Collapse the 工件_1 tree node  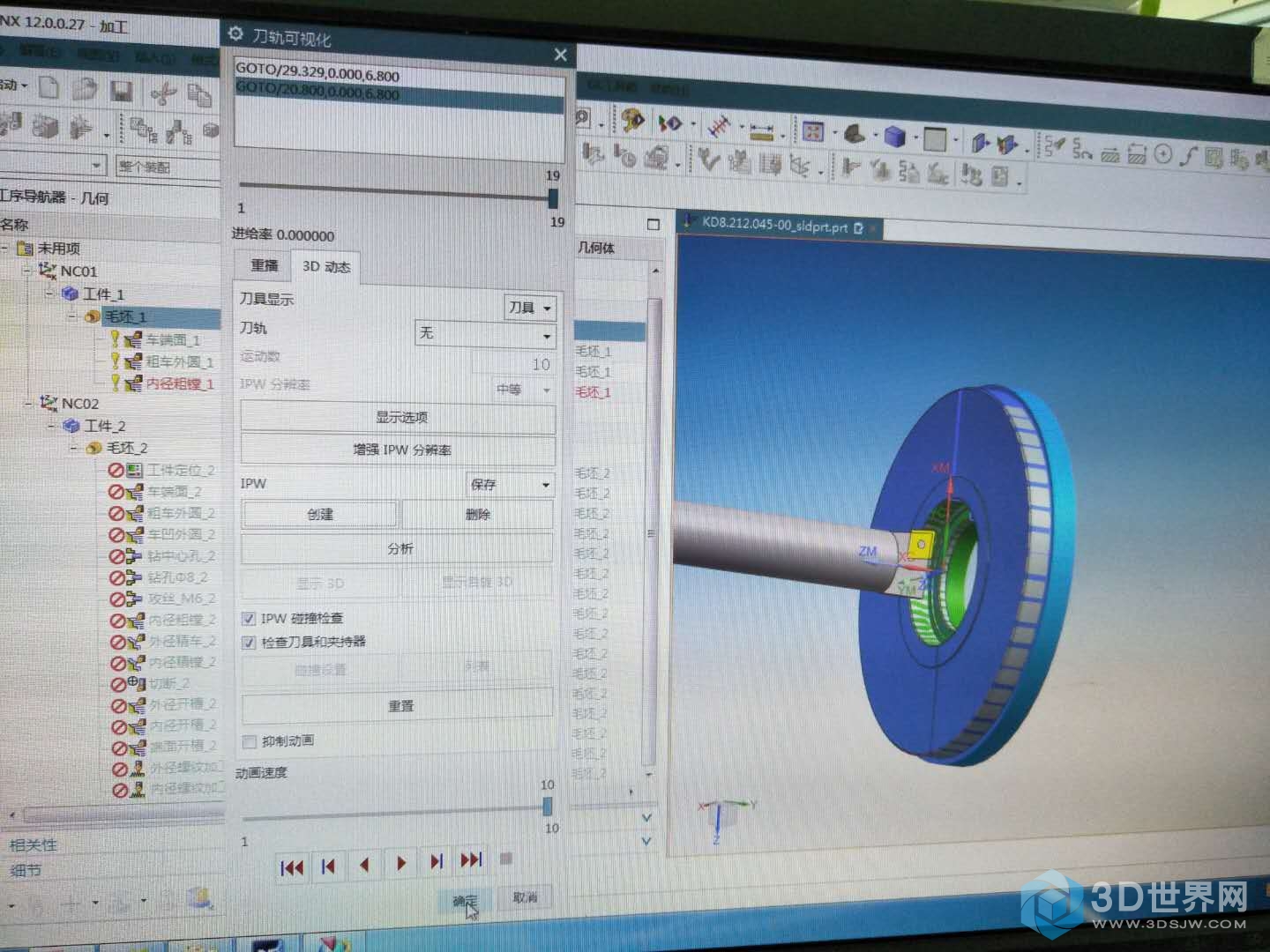[x=50, y=294]
